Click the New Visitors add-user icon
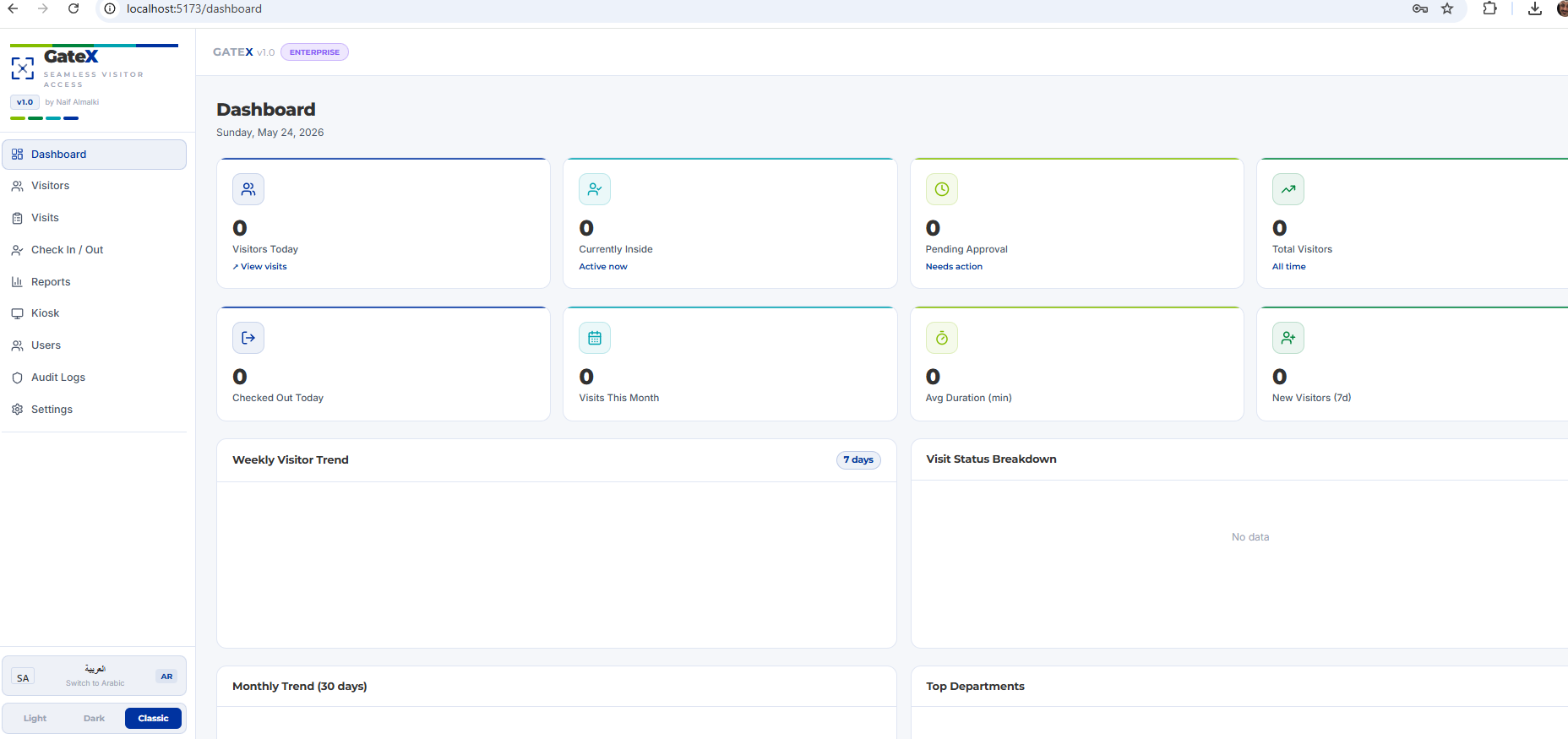1568x739 pixels. coord(1288,338)
